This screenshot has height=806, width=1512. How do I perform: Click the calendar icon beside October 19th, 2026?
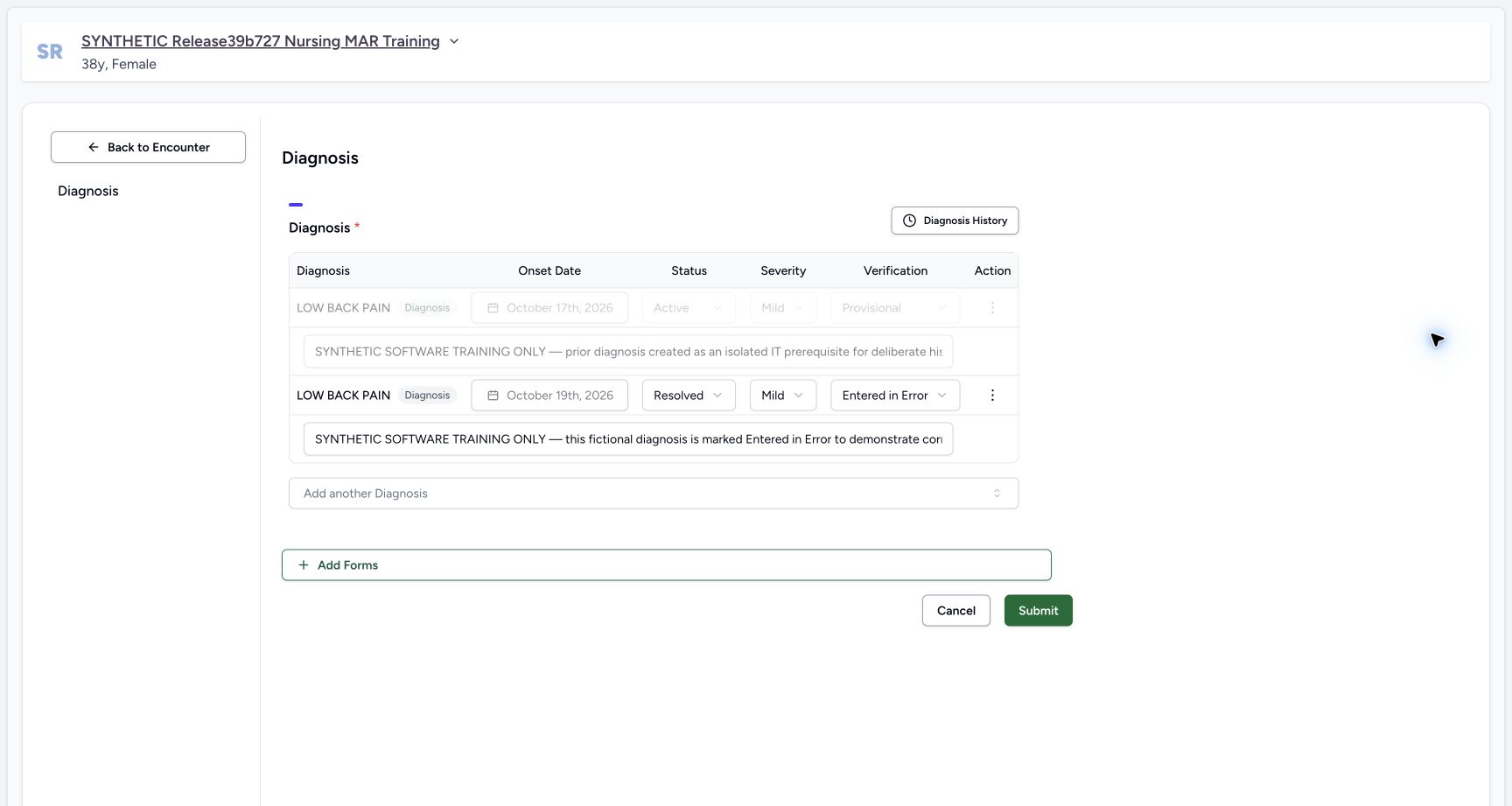tap(493, 396)
